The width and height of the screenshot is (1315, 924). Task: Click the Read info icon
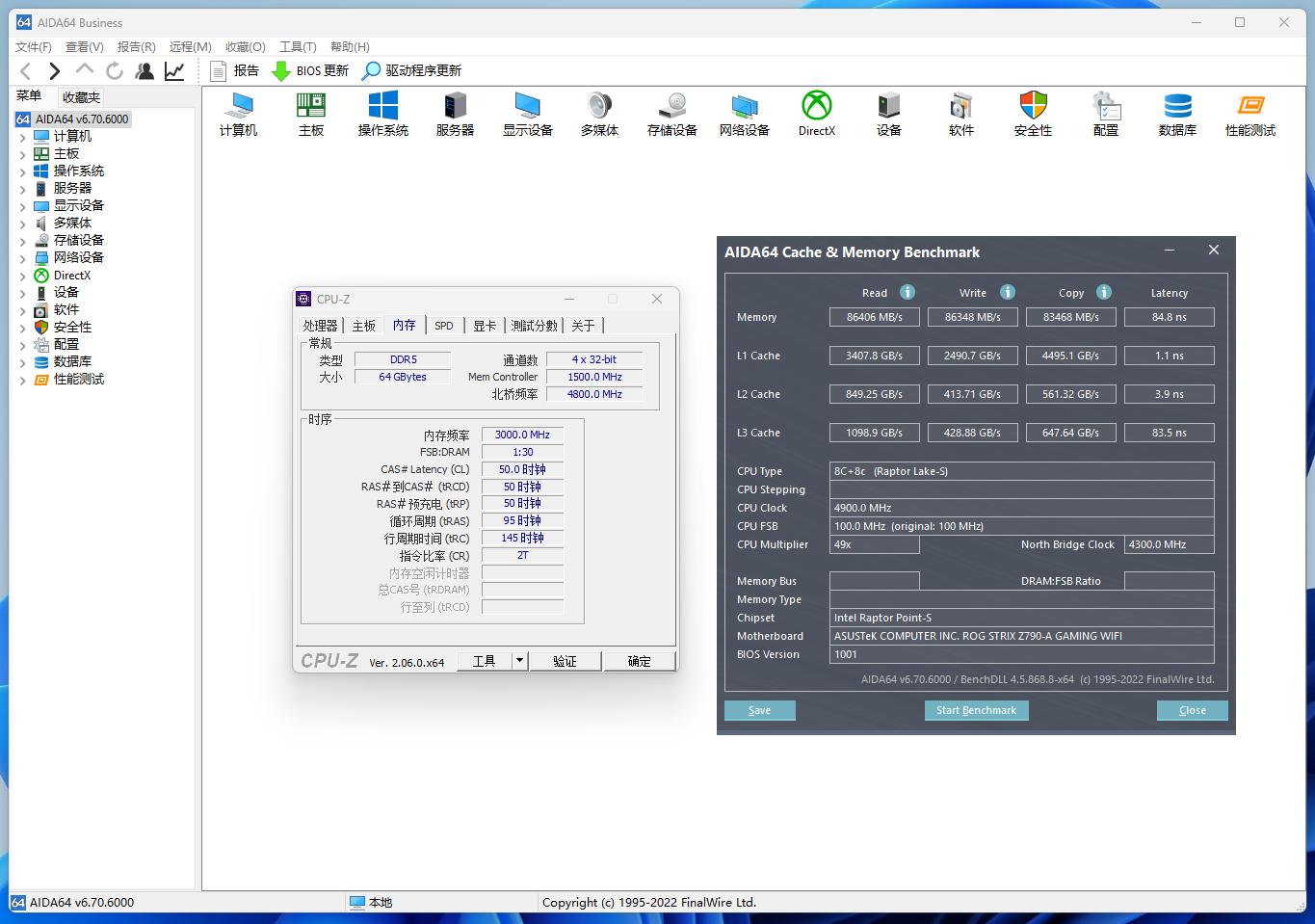tap(907, 292)
